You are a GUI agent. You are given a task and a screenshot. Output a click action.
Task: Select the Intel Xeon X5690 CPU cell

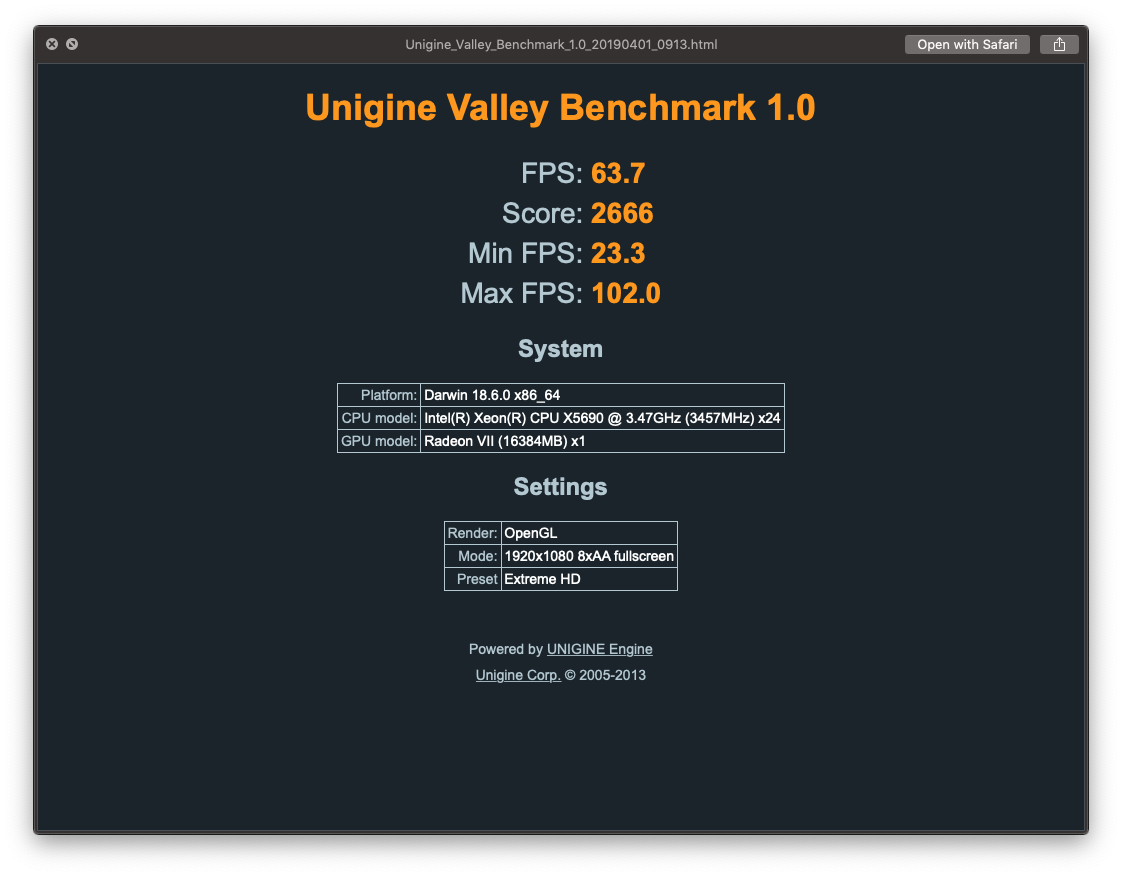[x=603, y=418]
